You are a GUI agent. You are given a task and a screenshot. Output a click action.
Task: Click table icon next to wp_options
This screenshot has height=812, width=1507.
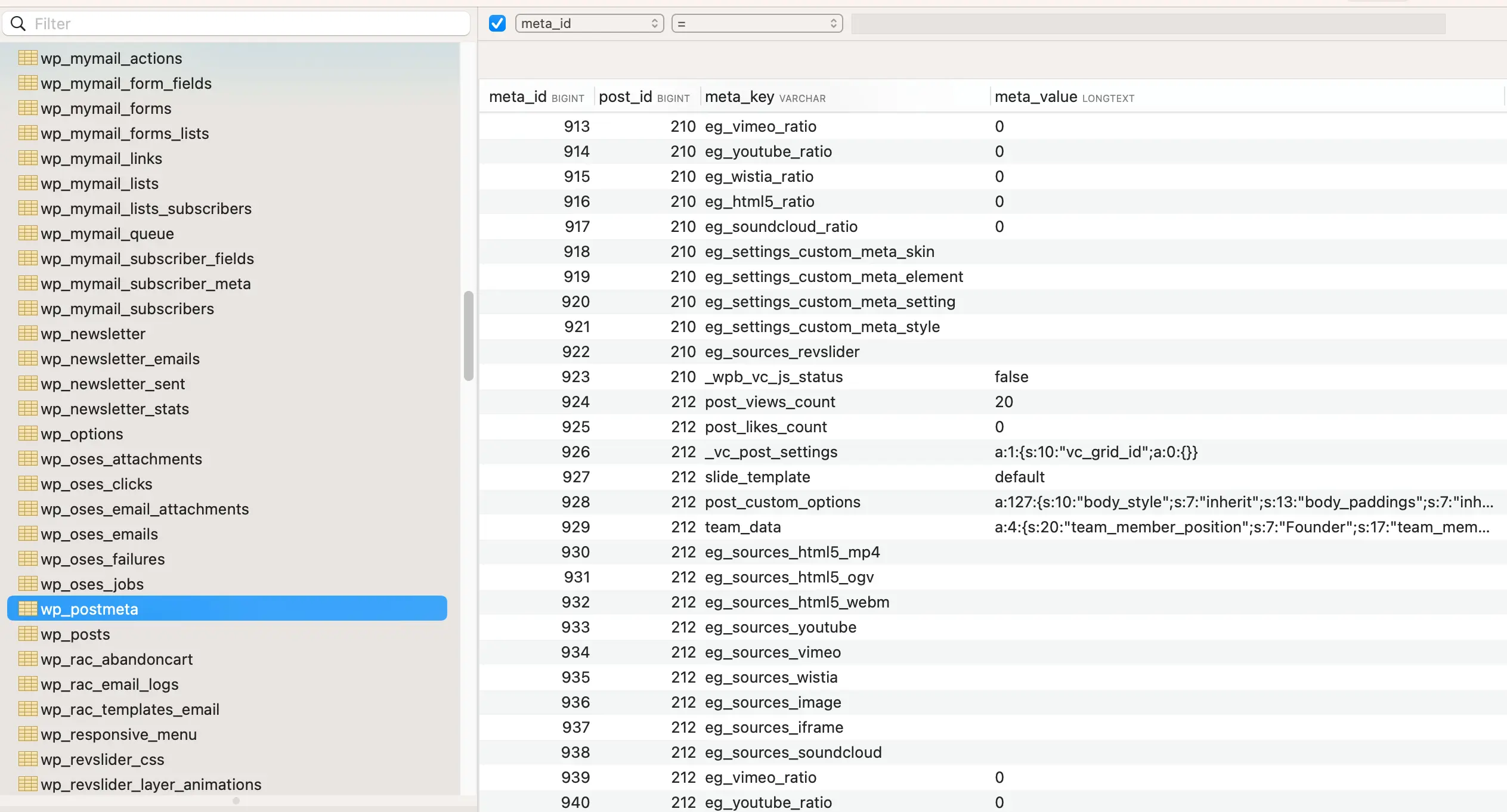coord(27,433)
